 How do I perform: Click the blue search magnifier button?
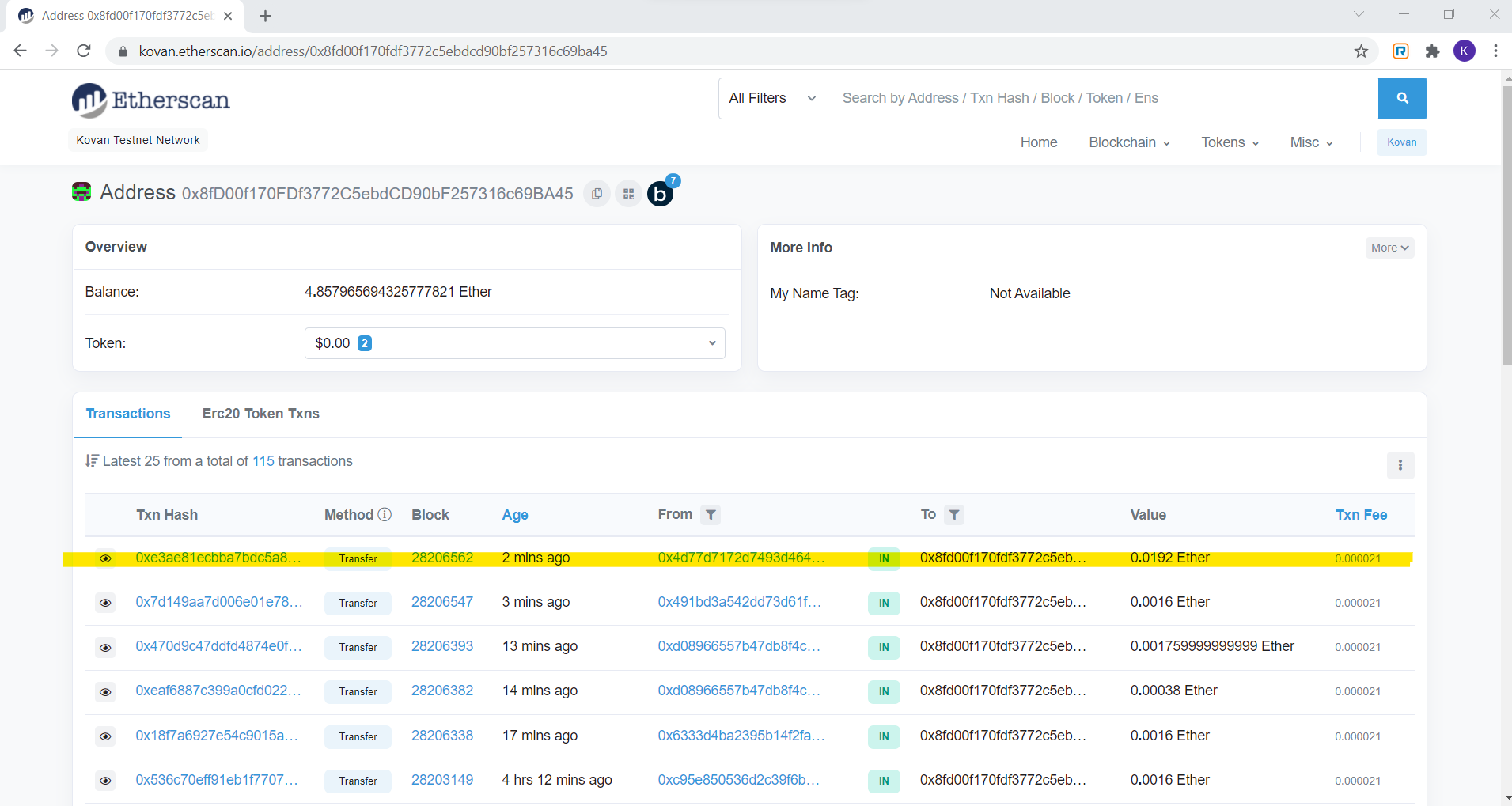pos(1403,98)
